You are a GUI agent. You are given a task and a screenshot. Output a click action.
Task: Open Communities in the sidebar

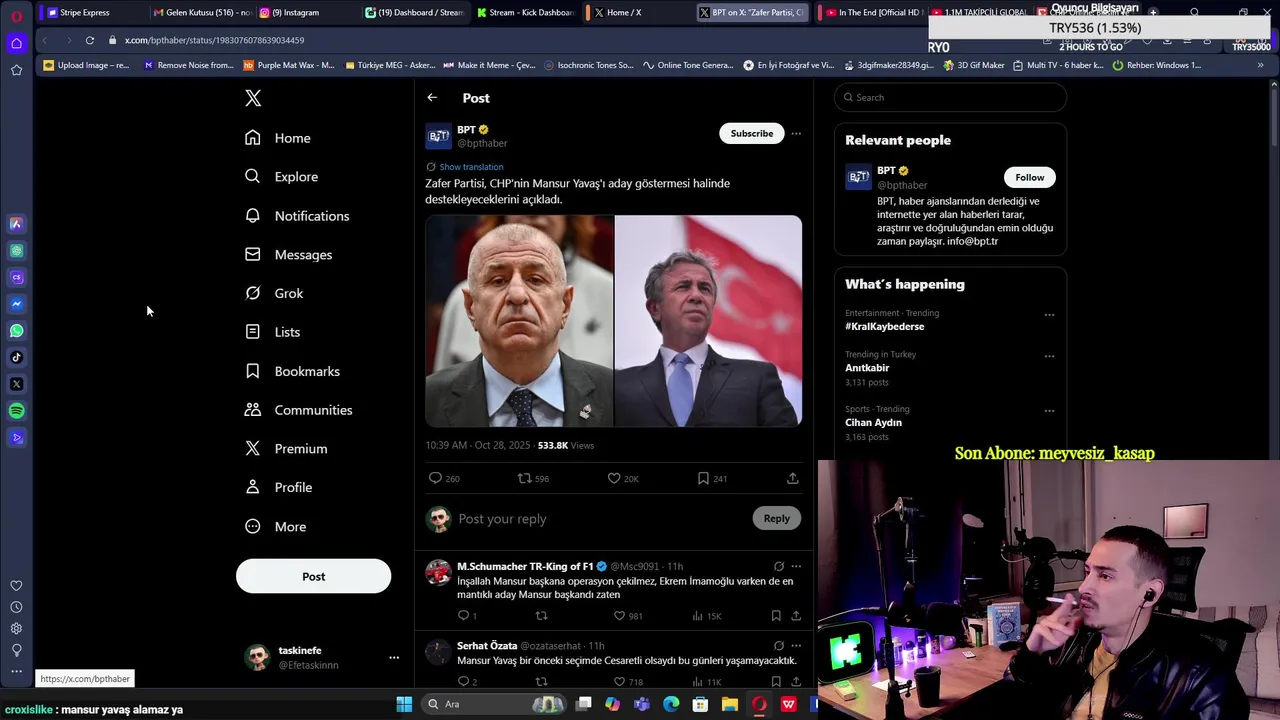click(298, 410)
